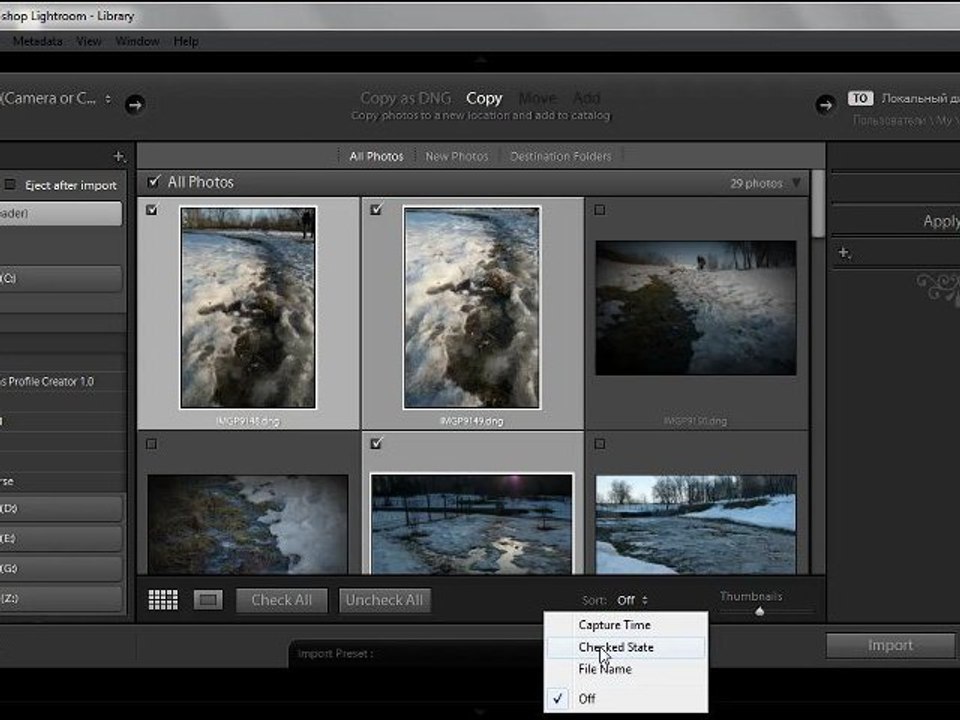Select the (C:) drive in sources
Image resolution: width=960 pixels, height=720 pixels.
[x=60, y=279]
